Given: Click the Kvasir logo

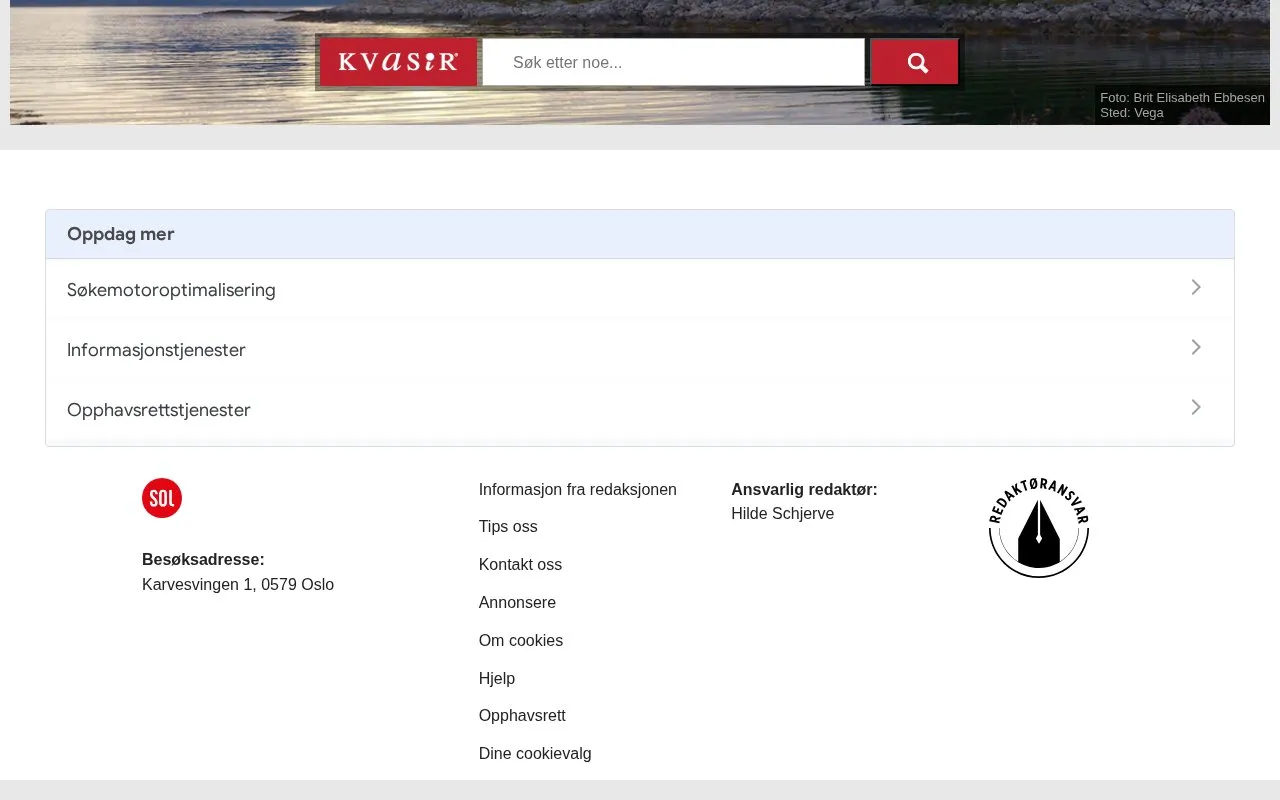Looking at the screenshot, I should [398, 62].
